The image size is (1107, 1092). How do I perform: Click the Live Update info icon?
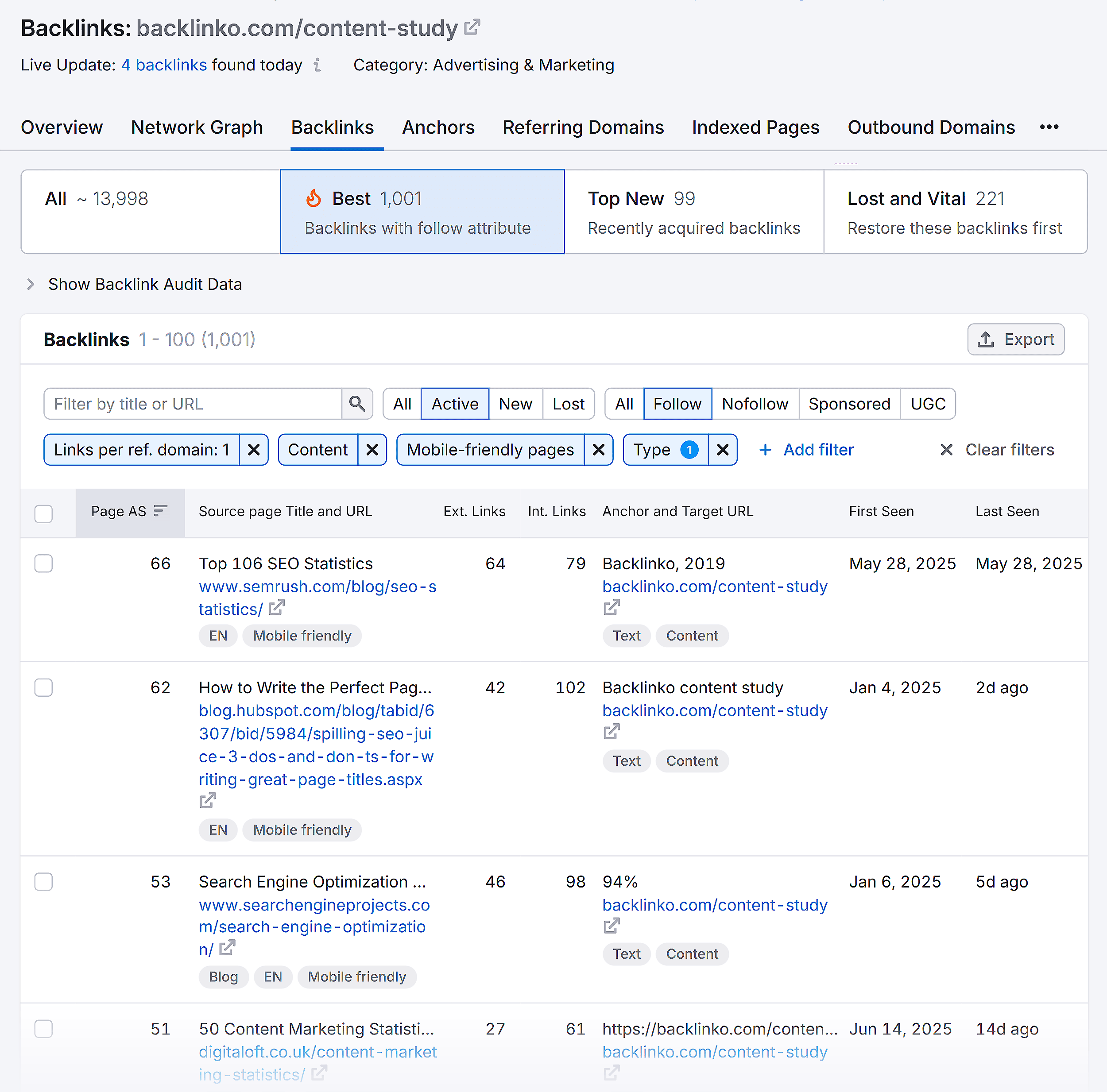coord(317,65)
